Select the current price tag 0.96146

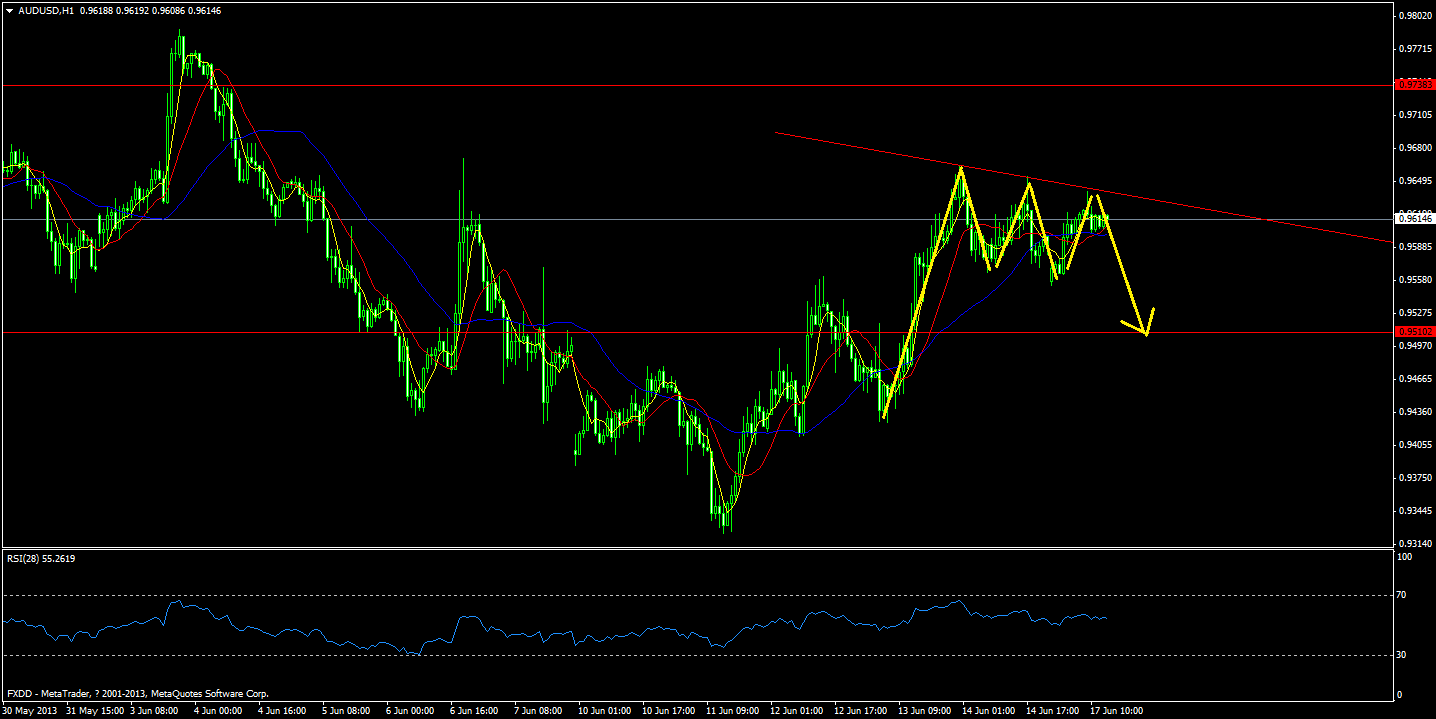[1413, 218]
